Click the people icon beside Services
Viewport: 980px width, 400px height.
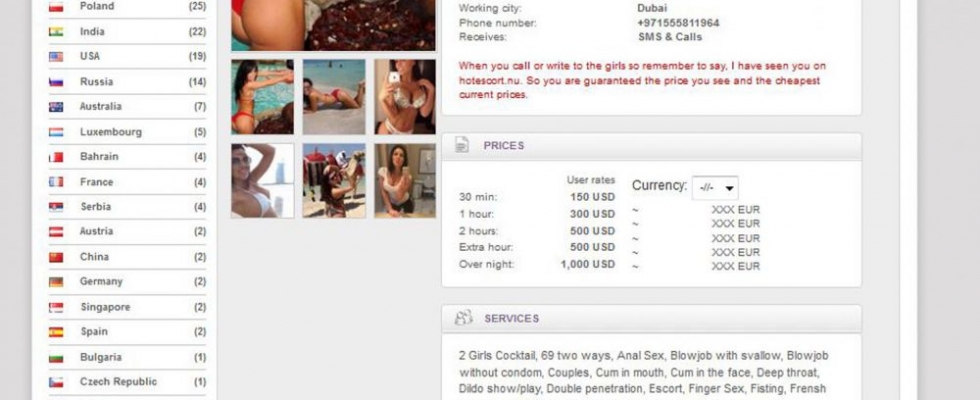463,318
